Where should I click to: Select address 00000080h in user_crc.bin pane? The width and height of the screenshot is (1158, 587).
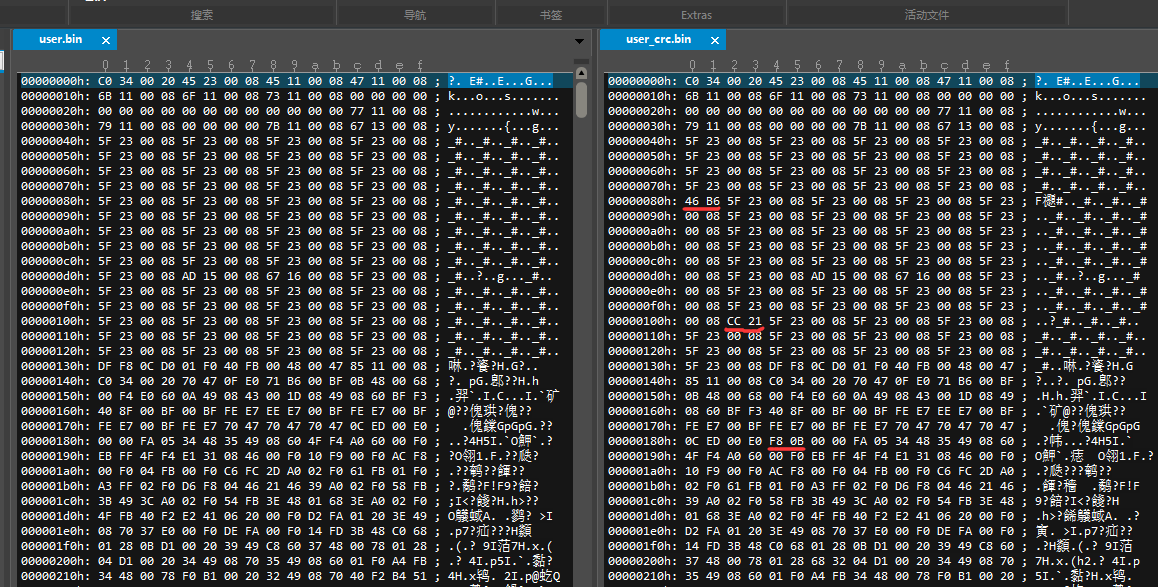point(643,201)
